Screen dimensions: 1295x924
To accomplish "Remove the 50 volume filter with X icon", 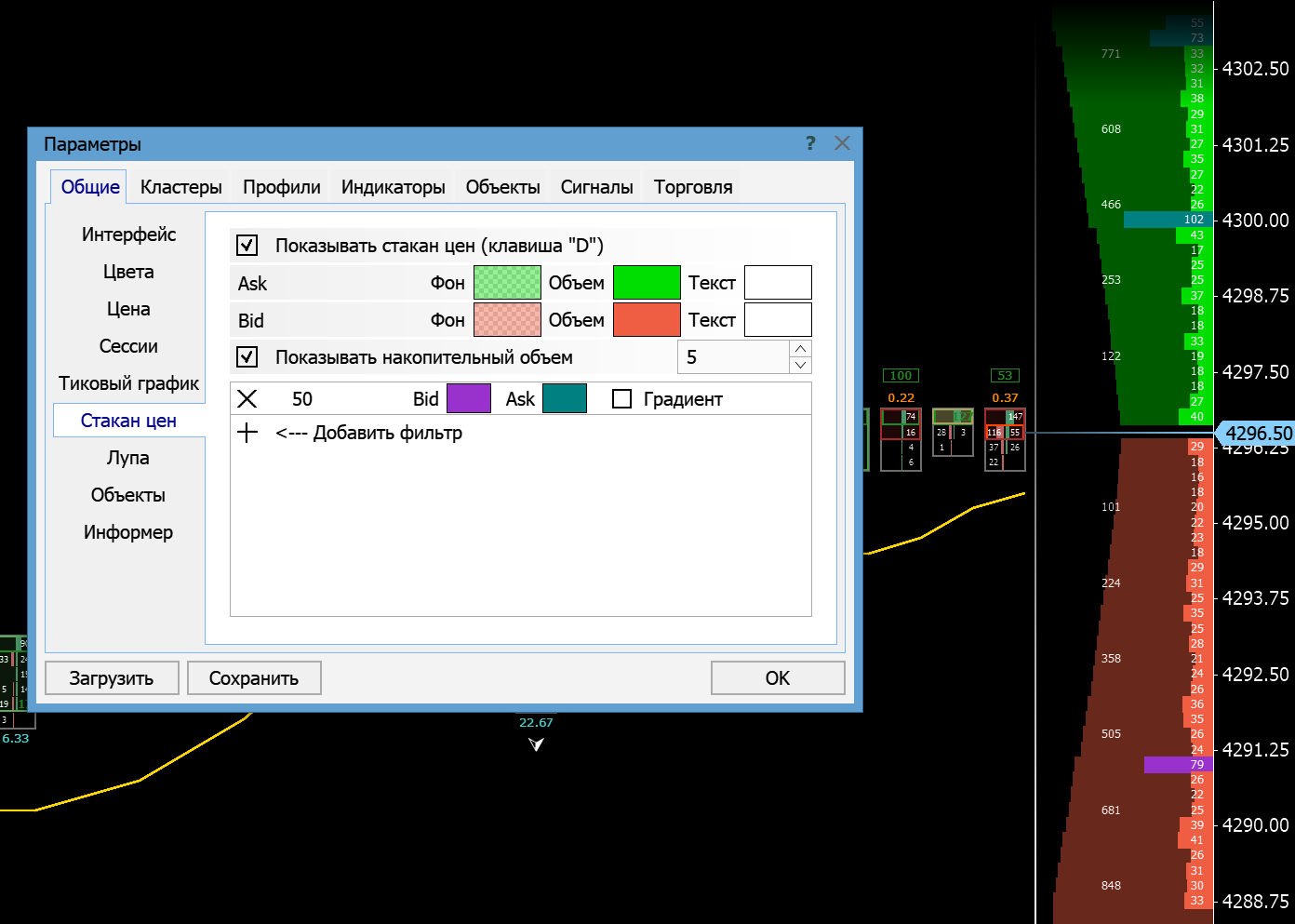I will click(247, 399).
